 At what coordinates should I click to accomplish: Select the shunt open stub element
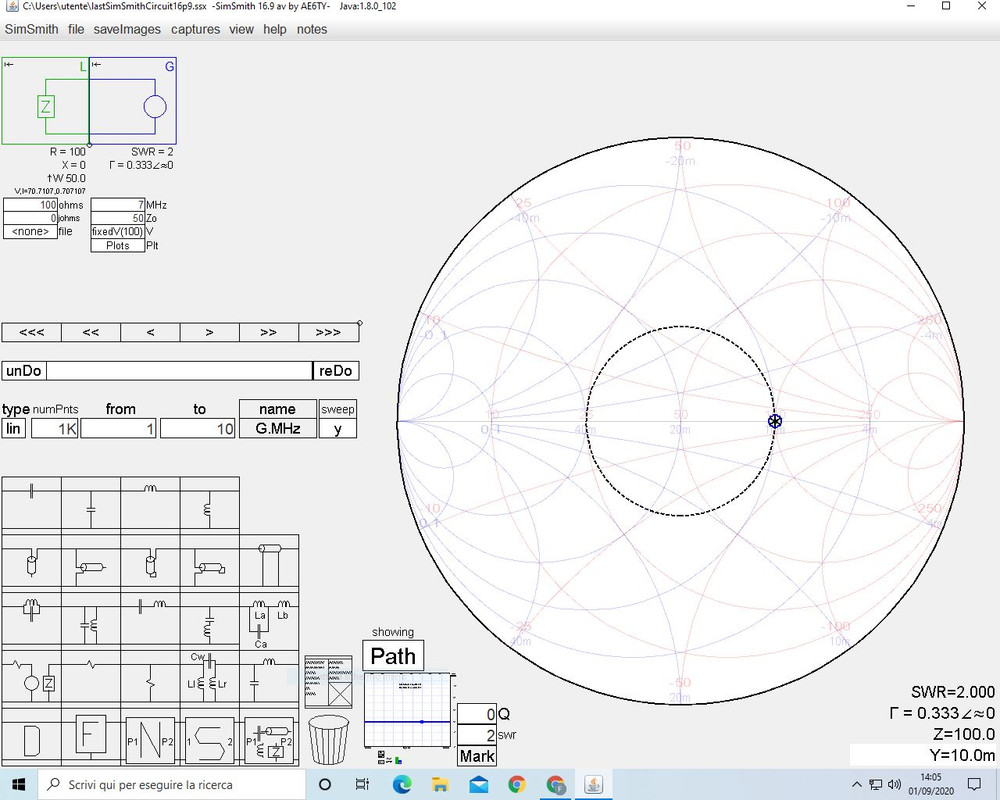[x=91, y=561]
